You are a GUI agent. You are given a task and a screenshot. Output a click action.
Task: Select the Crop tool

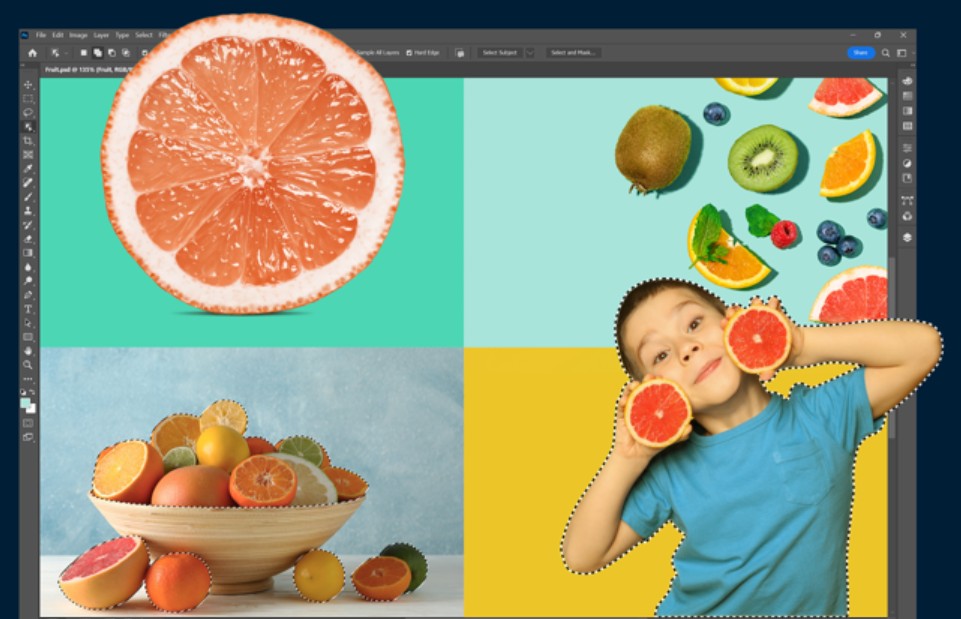click(28, 141)
